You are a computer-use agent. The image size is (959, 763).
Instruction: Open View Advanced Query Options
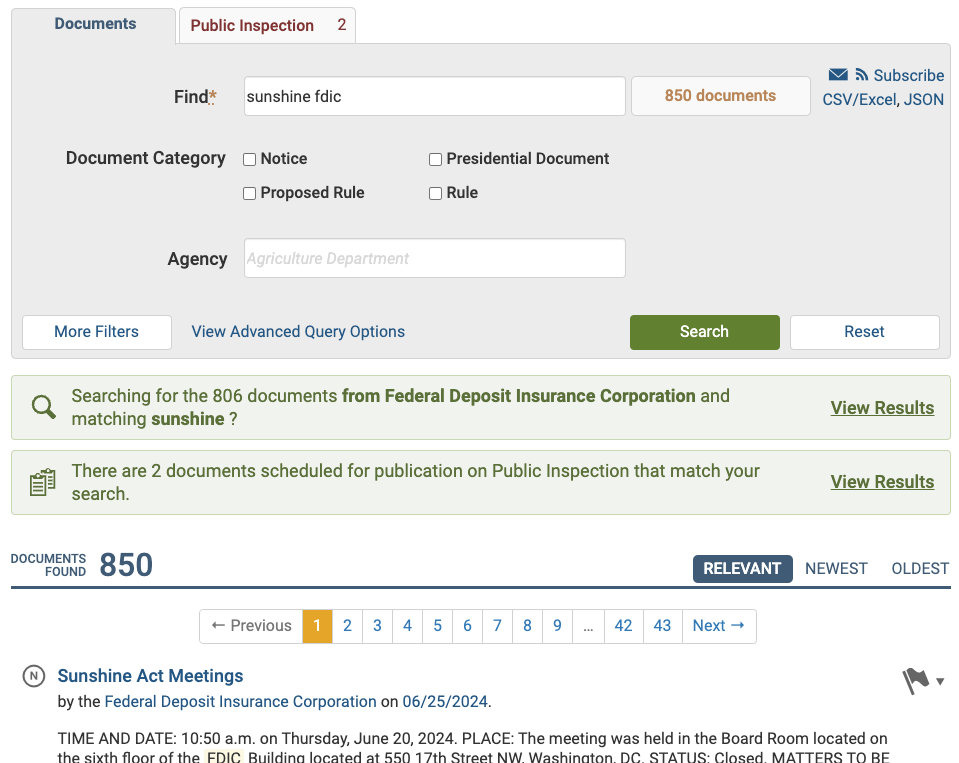298,331
